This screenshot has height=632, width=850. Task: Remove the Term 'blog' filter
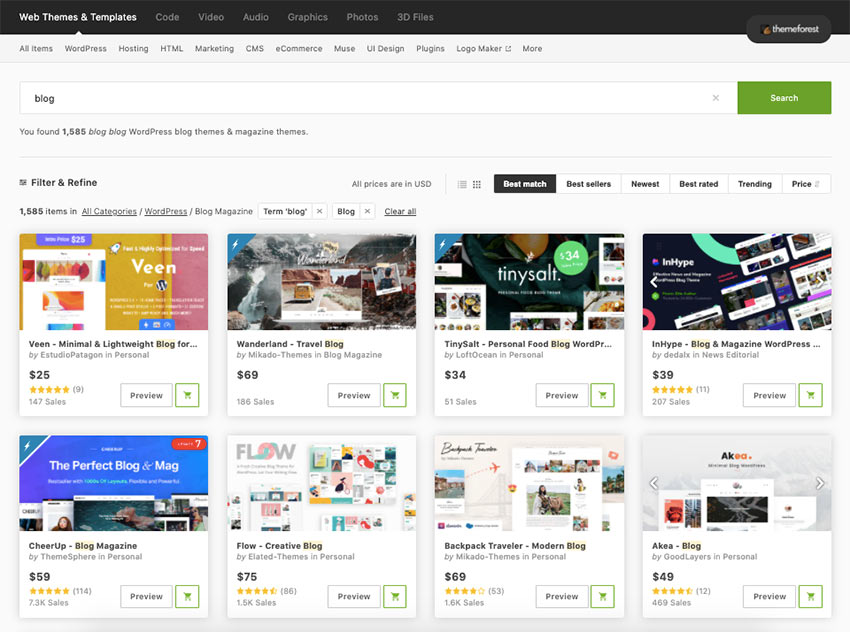click(320, 211)
